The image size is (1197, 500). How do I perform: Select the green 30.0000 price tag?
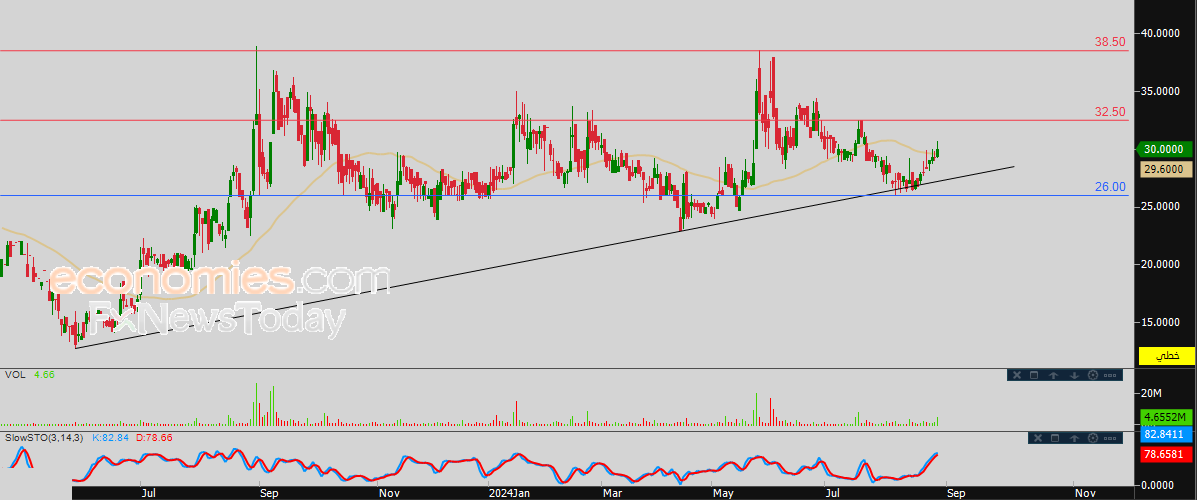(x=1166, y=149)
